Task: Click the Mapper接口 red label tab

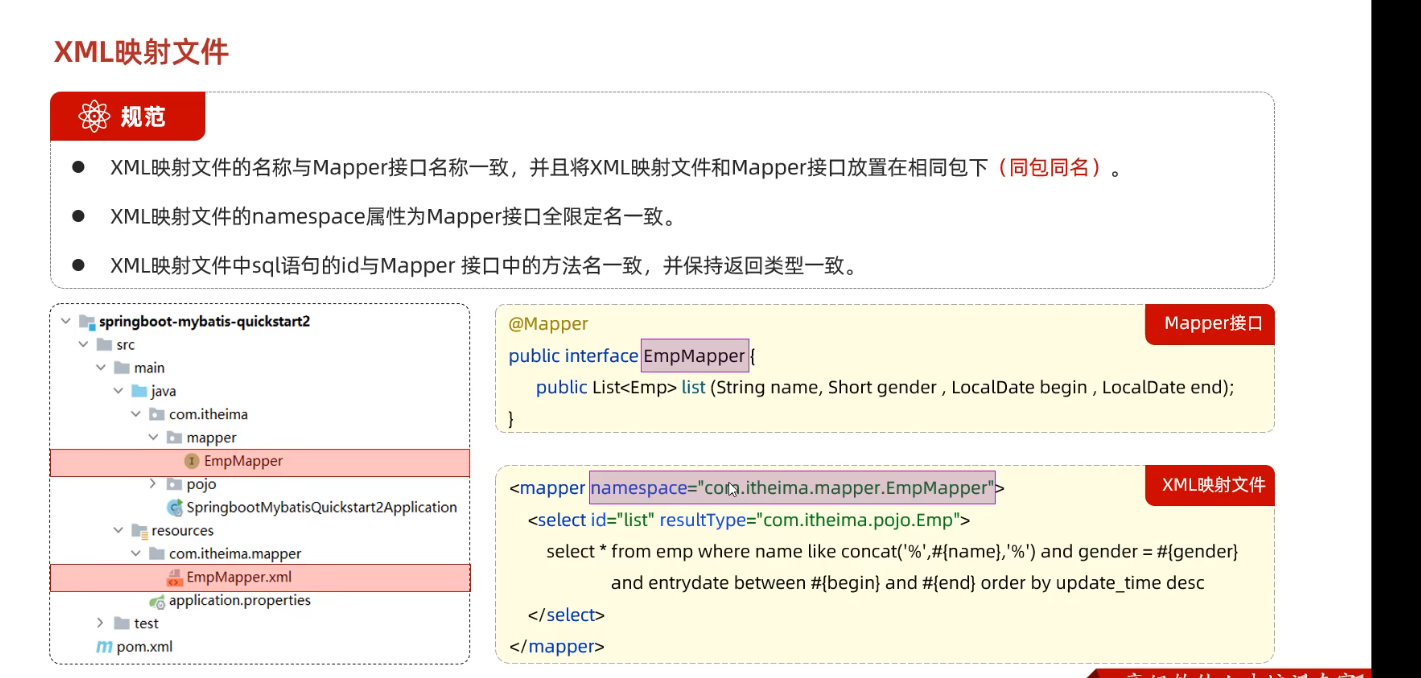Action: click(1212, 324)
